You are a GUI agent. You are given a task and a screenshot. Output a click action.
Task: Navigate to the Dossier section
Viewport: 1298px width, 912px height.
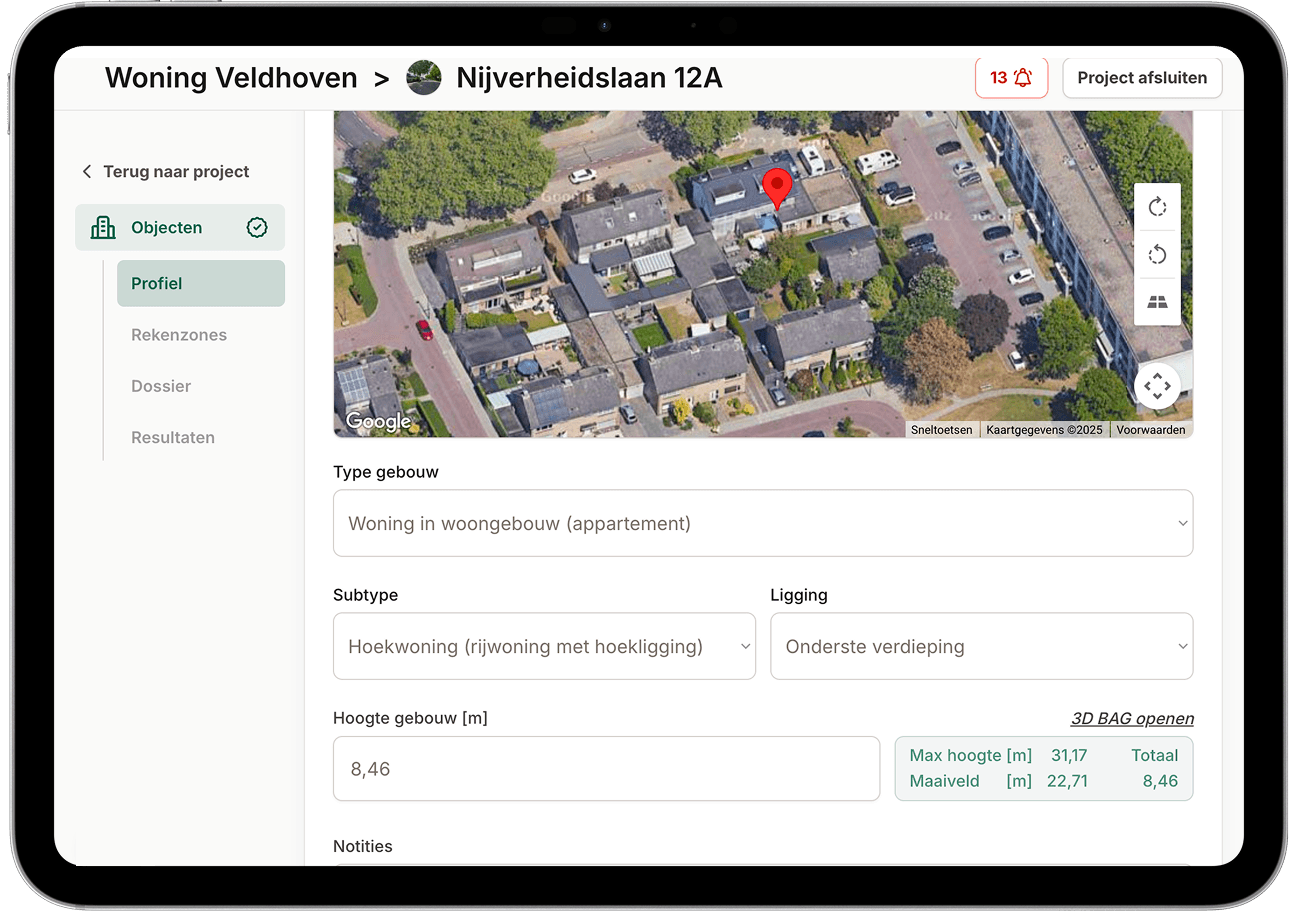(161, 386)
